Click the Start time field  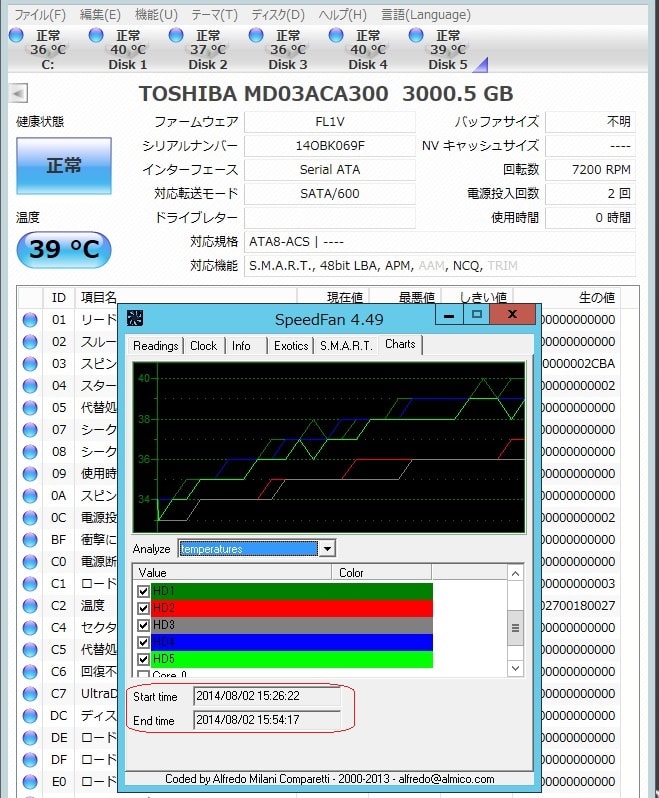point(267,696)
